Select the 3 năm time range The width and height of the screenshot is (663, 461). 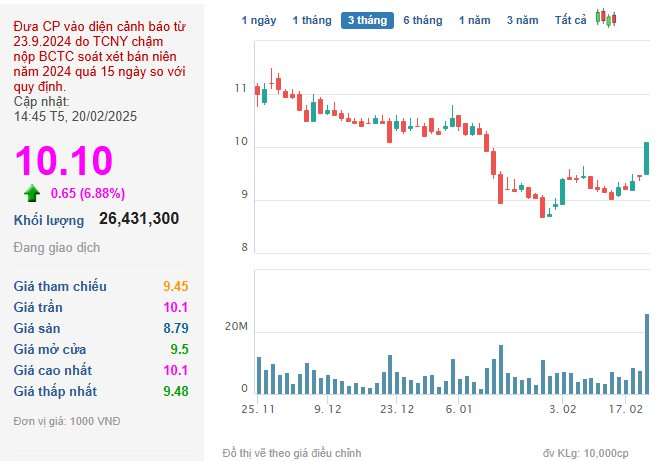tap(523, 20)
